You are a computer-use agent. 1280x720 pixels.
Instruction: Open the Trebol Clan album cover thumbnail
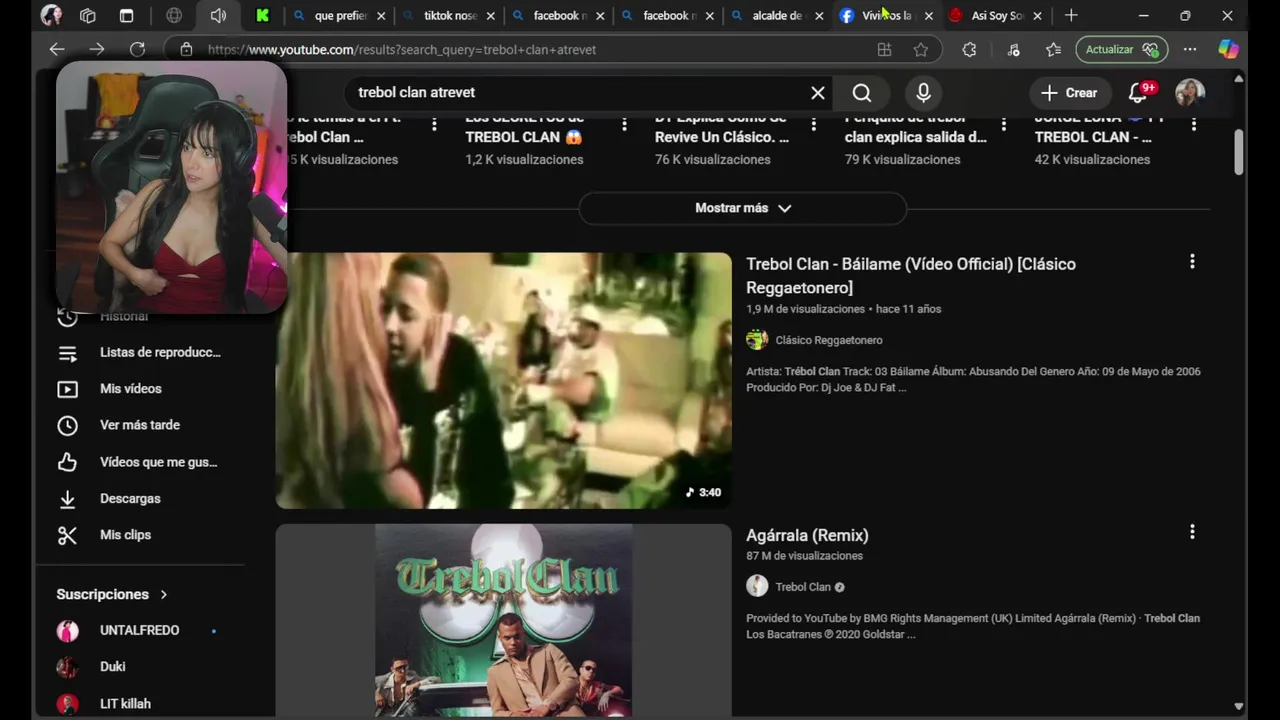click(x=504, y=621)
